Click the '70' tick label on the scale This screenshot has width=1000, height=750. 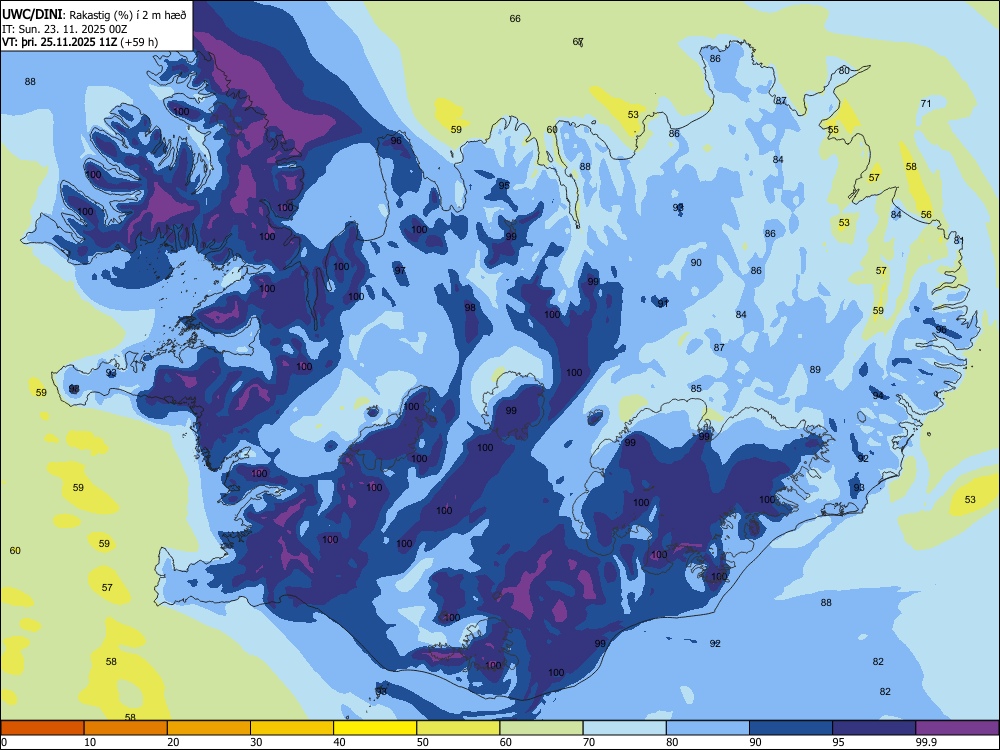click(589, 742)
